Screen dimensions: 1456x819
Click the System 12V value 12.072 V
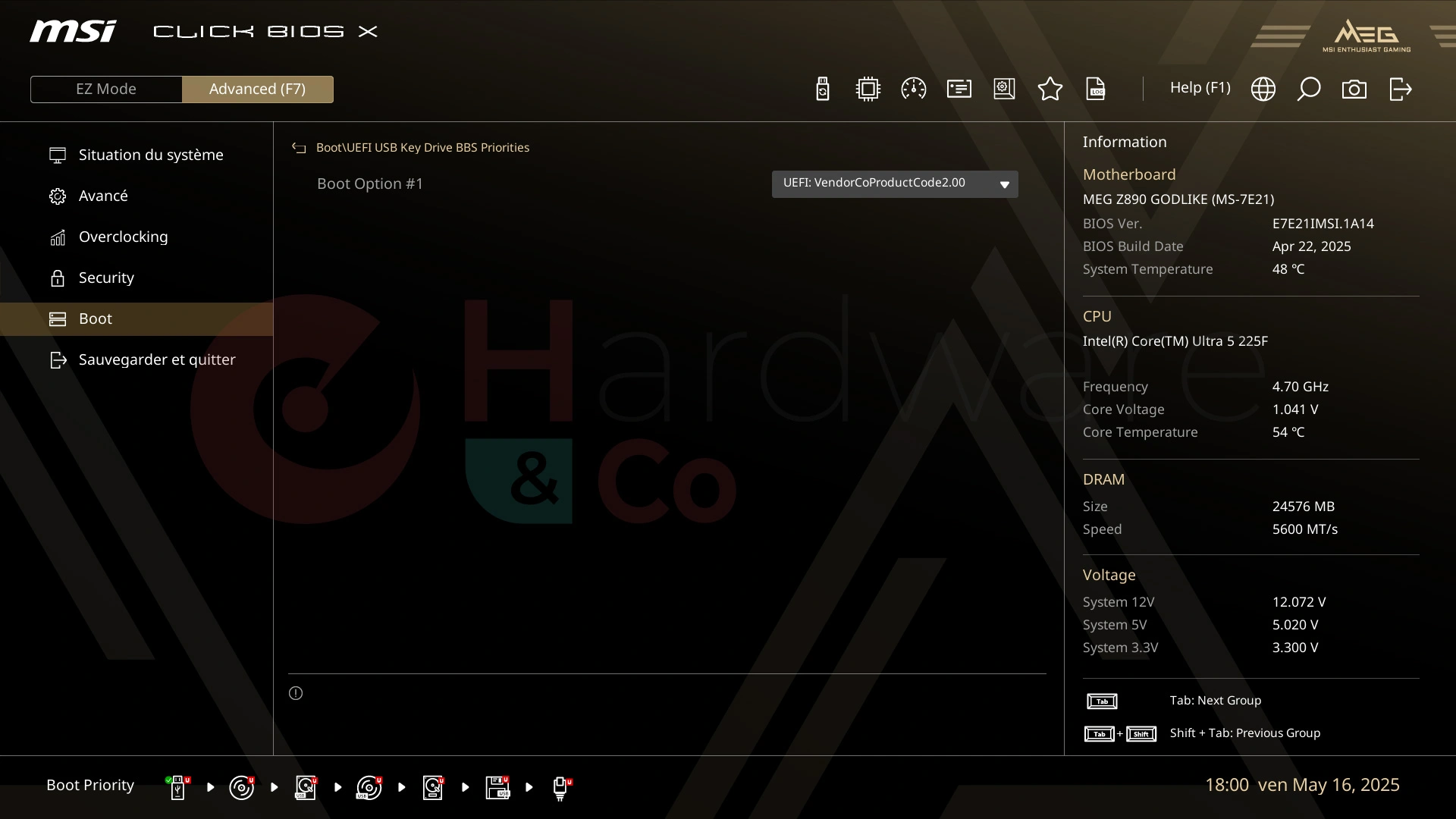point(1298,602)
